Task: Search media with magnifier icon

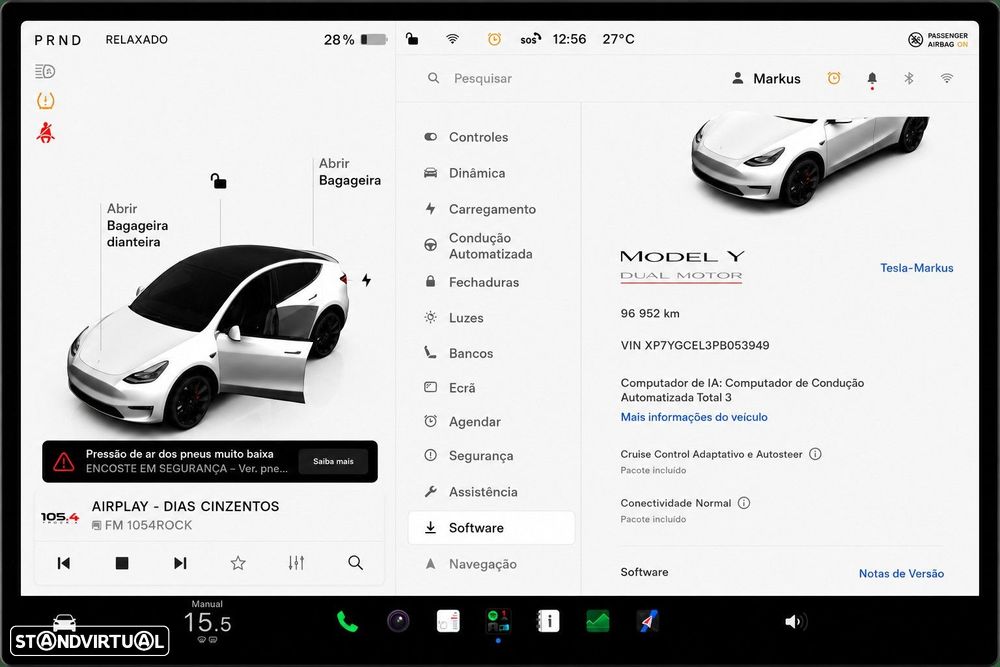Action: [x=356, y=563]
